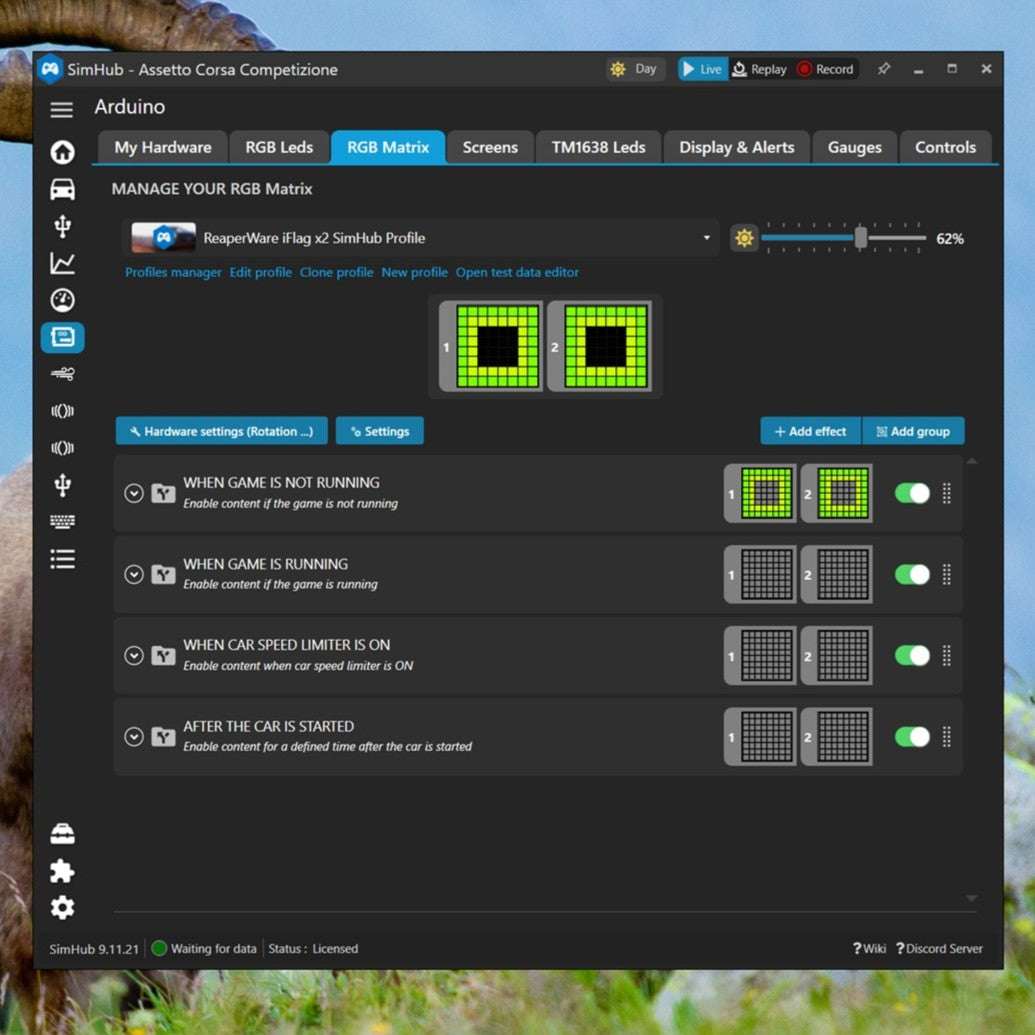
Task: Switch to the Controls tab
Action: pos(945,147)
